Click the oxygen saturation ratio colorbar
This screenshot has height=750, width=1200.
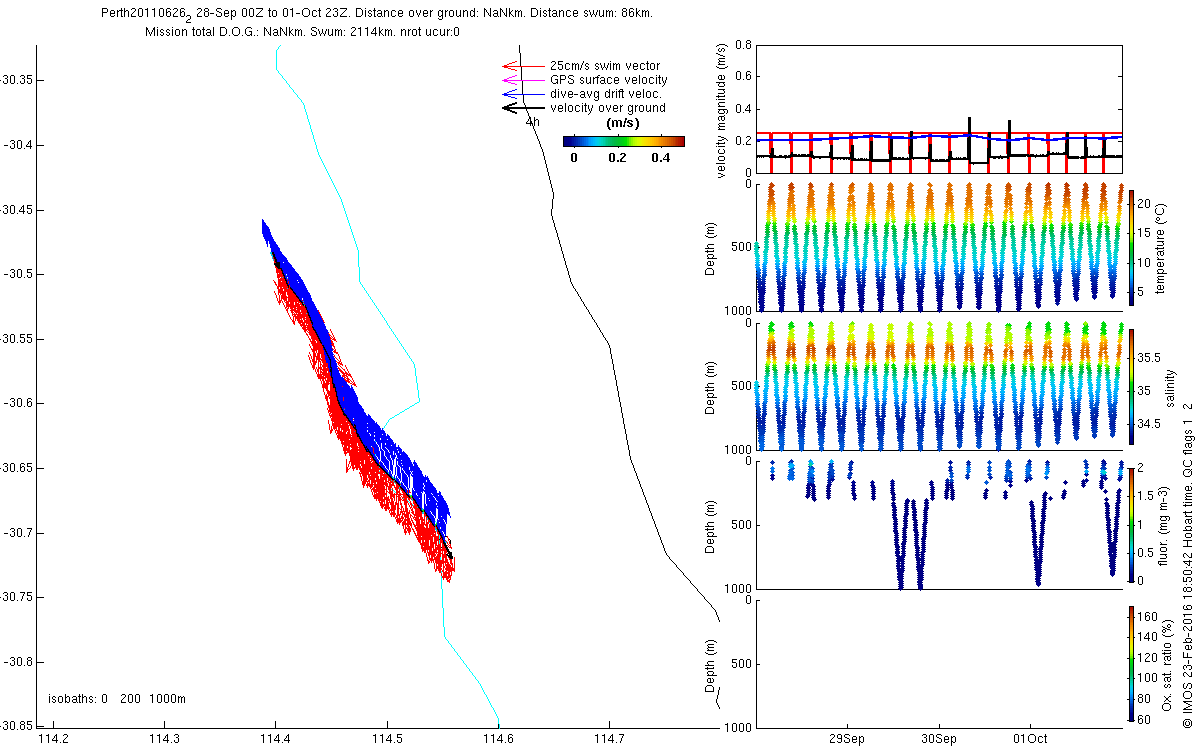(x=1131, y=665)
